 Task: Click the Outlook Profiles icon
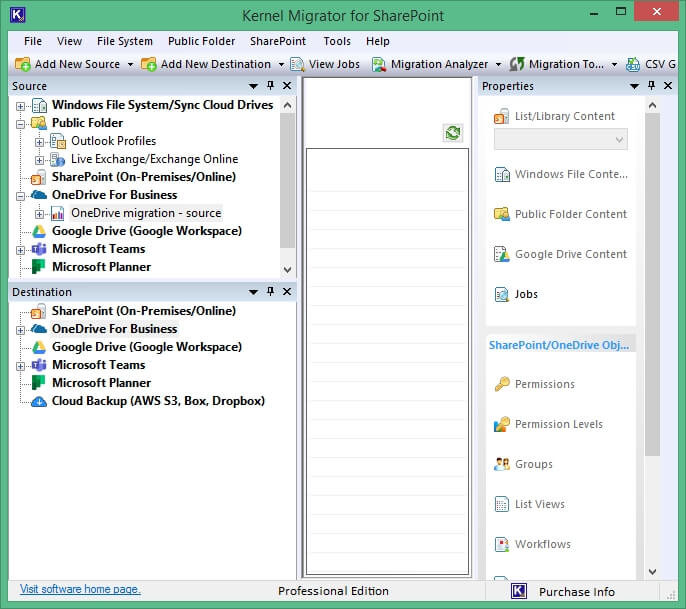(x=58, y=141)
